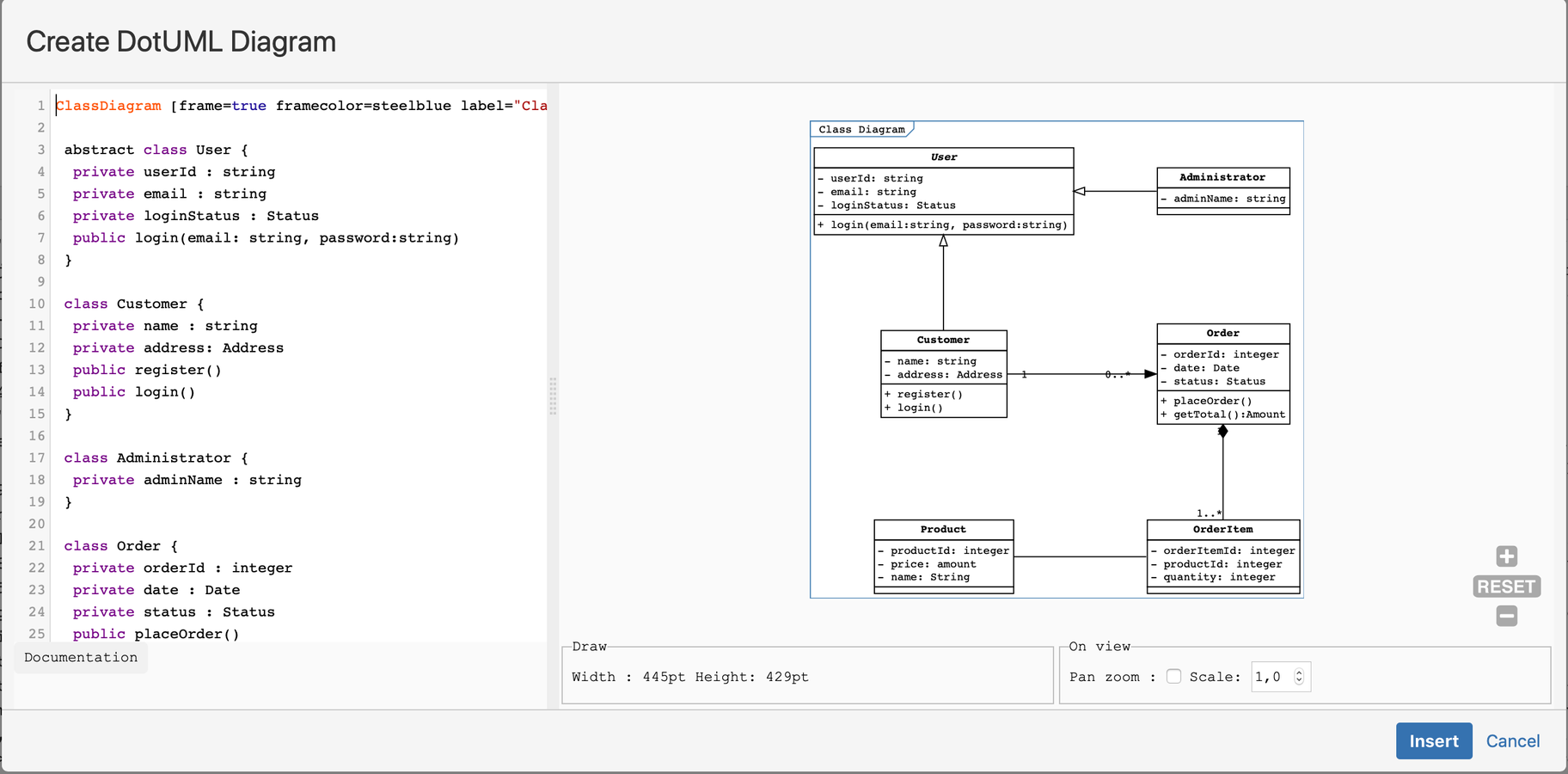Click the Scale stepper arrows

coord(1300,677)
